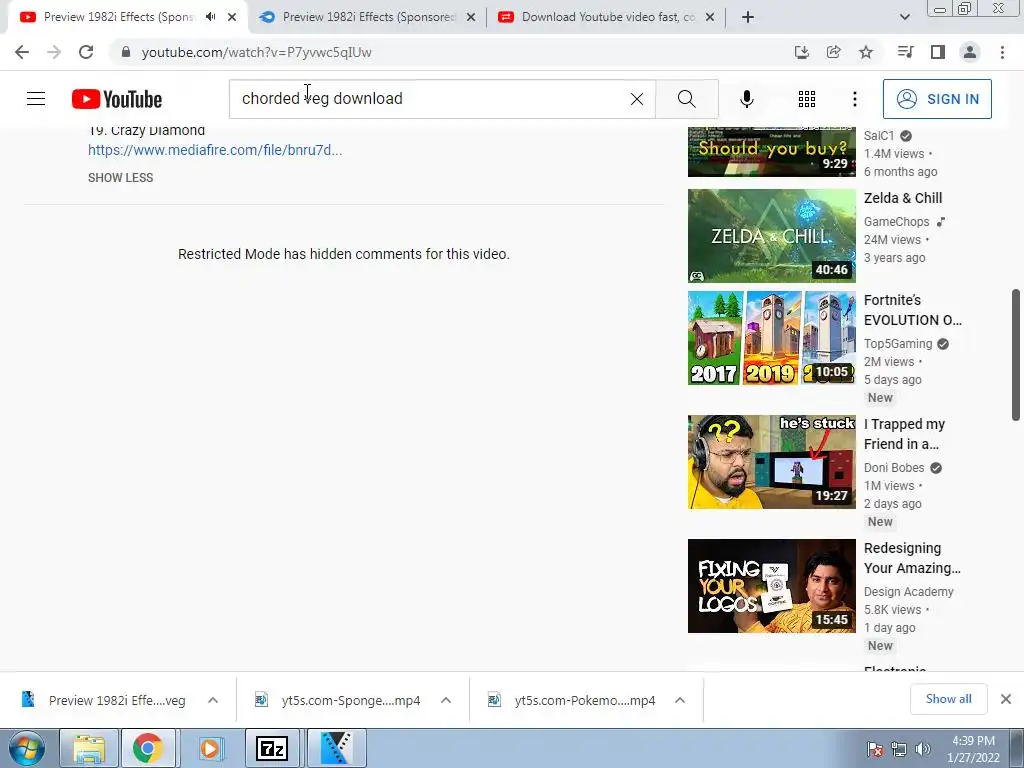This screenshot has width=1024, height=768.
Task: Open a new tab with the plus button
Action: pyautogui.click(x=748, y=18)
